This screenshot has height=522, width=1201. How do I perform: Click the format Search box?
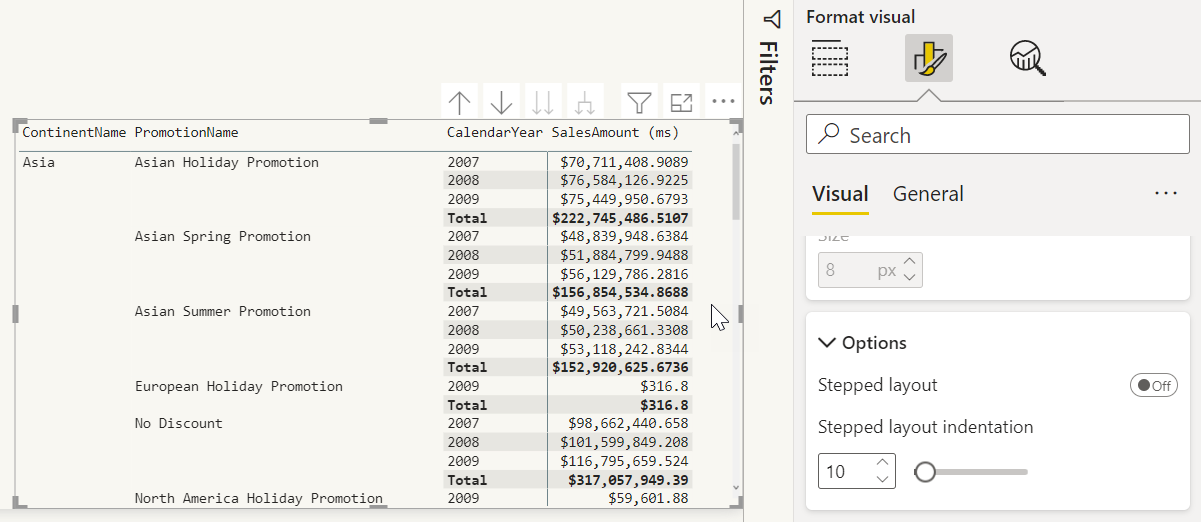point(998,136)
